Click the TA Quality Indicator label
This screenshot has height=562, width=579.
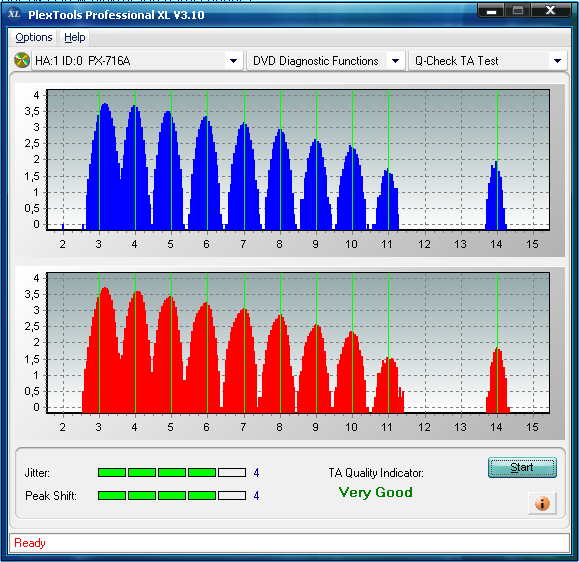click(x=376, y=473)
